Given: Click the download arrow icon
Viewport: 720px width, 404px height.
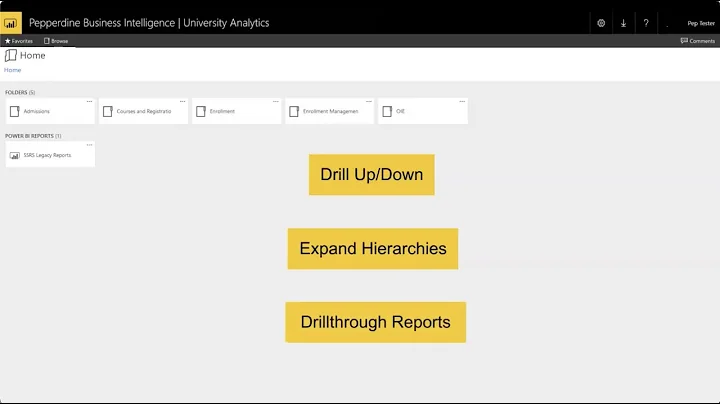Looking at the screenshot, I should 623,23.
